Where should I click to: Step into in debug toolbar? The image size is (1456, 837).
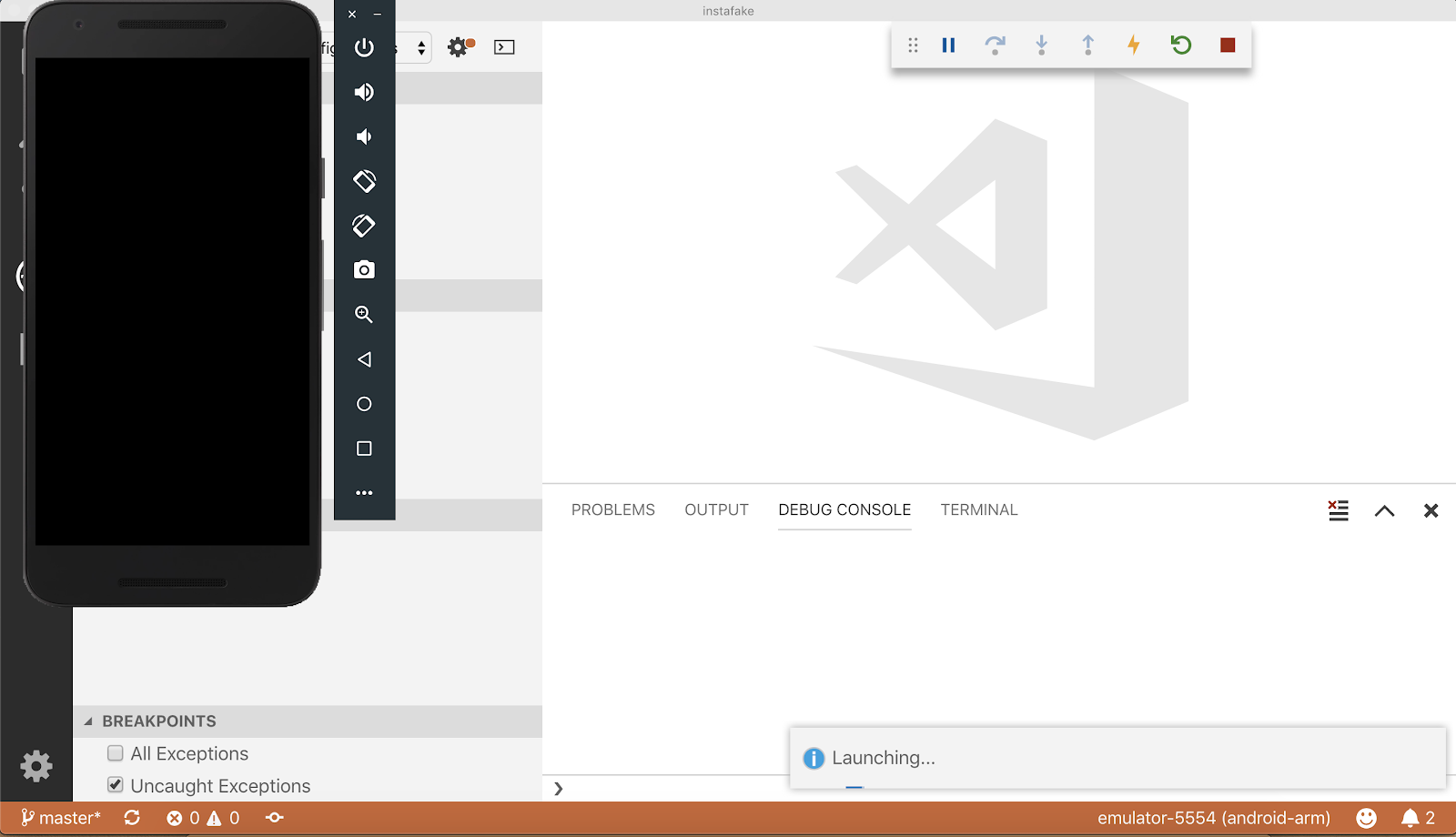point(1041,45)
